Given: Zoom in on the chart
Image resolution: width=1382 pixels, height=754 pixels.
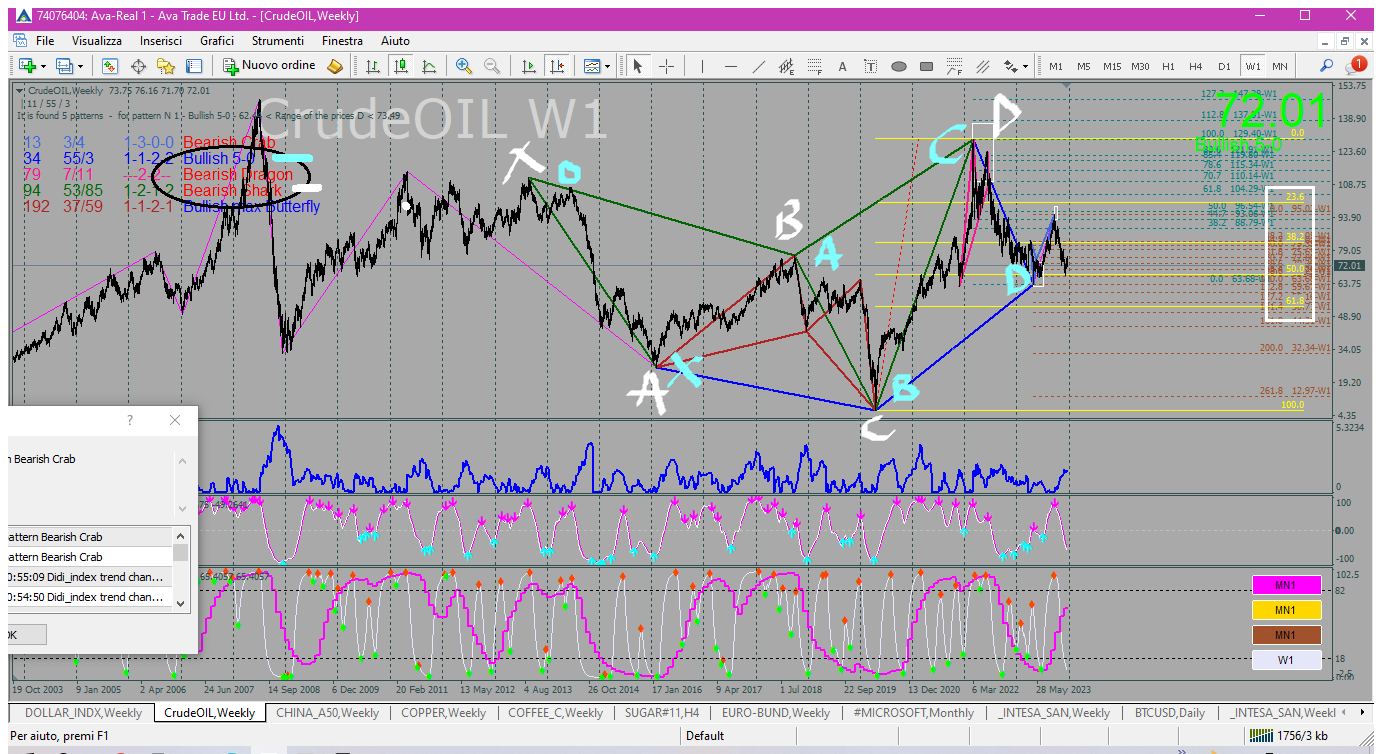Looking at the screenshot, I should 464,66.
